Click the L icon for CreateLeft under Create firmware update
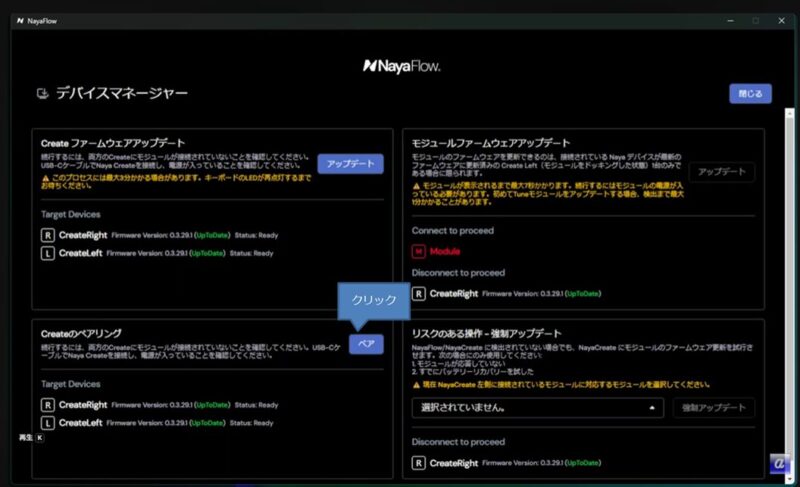Screen dimensions: 800x487 click(x=47, y=253)
